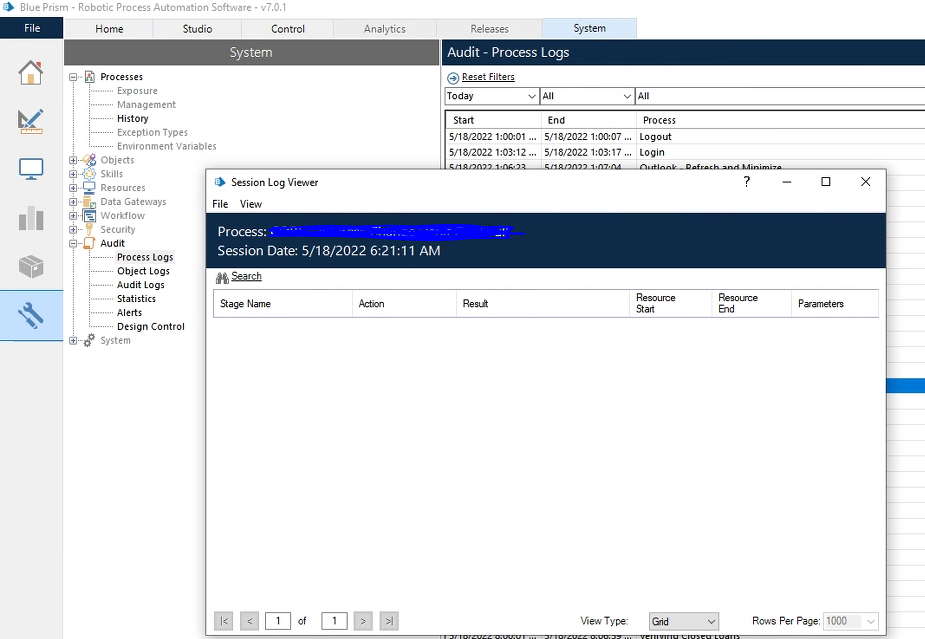This screenshot has width=925, height=639.
Task: Collapse the Processes tree node
Action: 73,77
